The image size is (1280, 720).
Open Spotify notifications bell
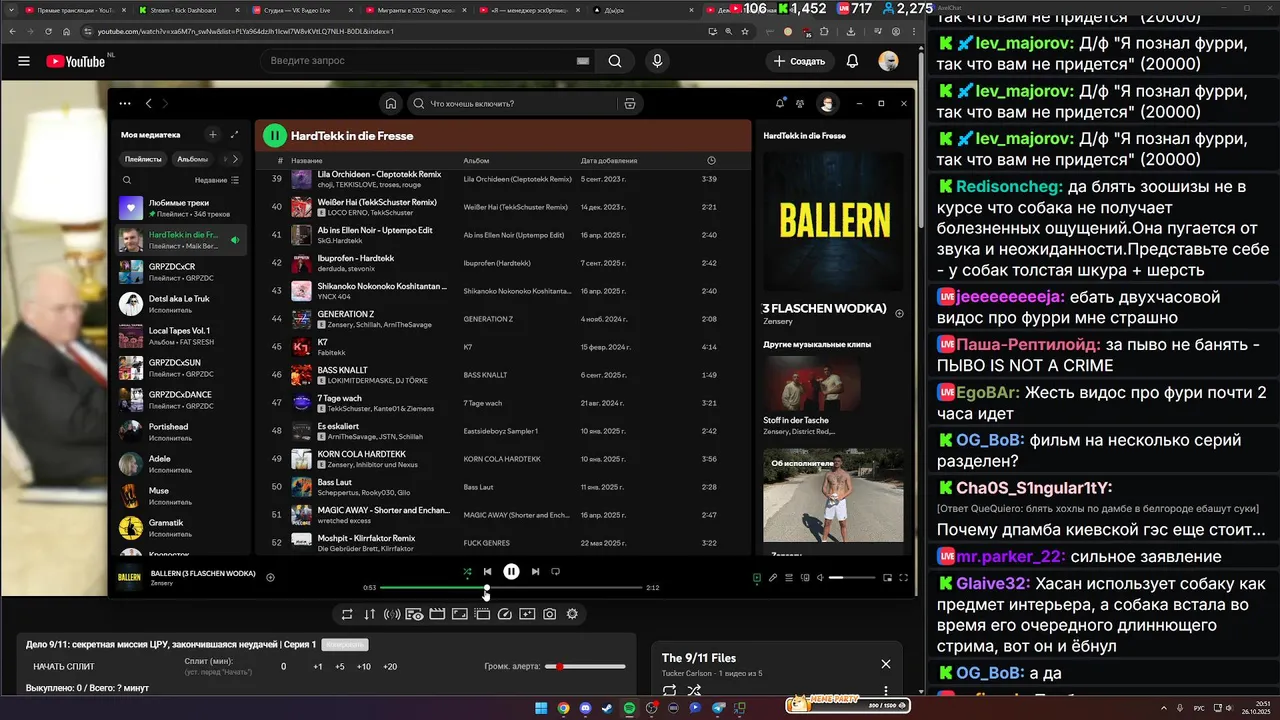(x=780, y=103)
